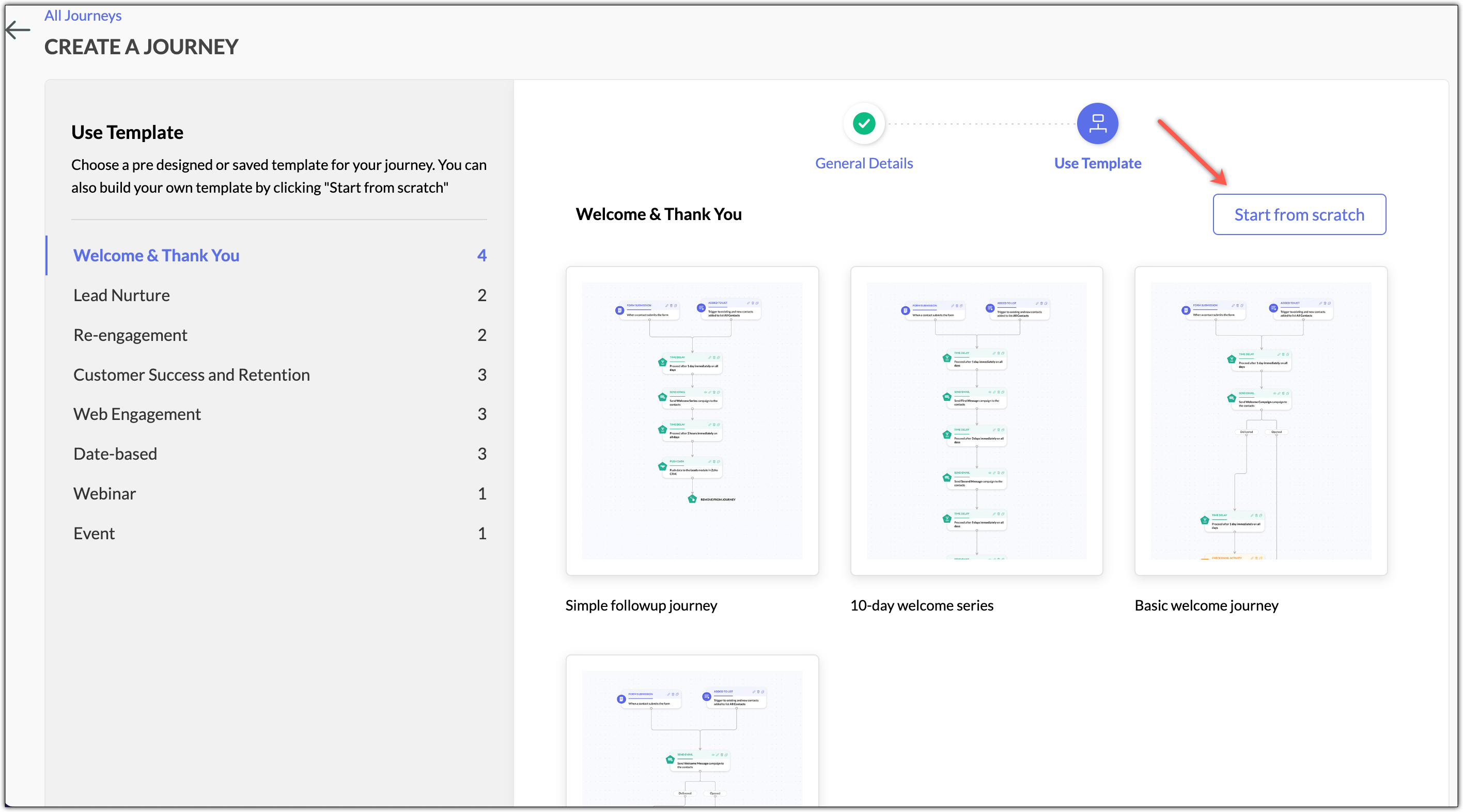Open the All Journeys breadcrumb link

83,15
